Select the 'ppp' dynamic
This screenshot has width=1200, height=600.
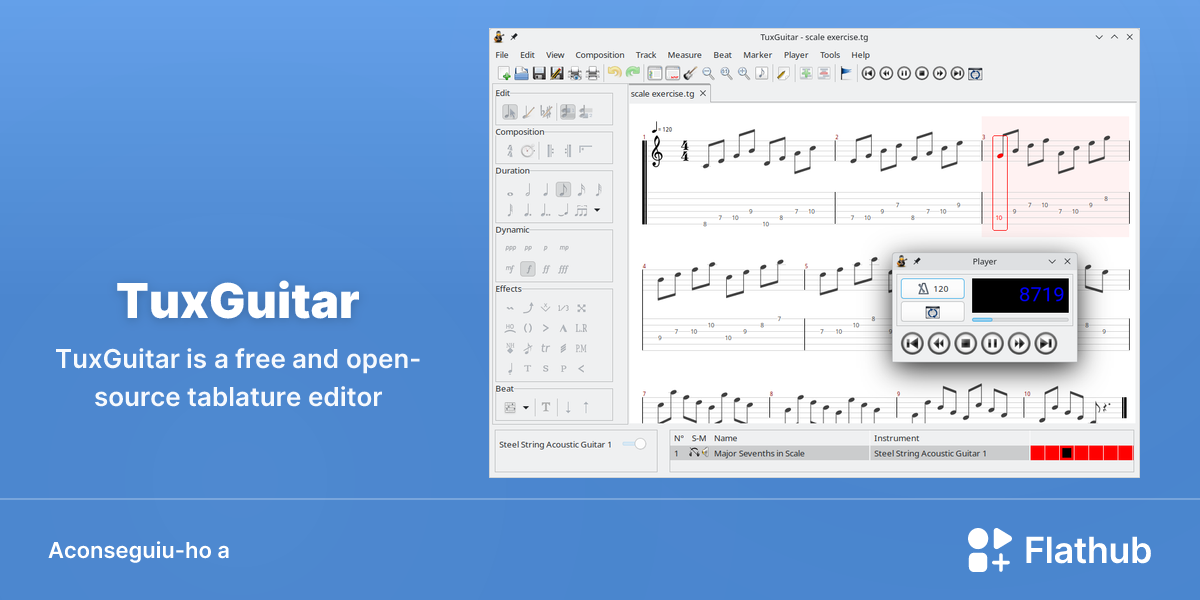pos(510,248)
